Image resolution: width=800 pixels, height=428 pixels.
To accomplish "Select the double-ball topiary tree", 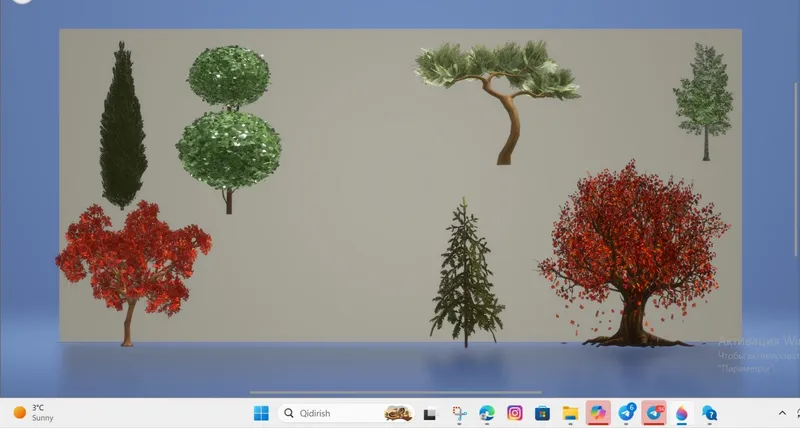I will point(229,129).
